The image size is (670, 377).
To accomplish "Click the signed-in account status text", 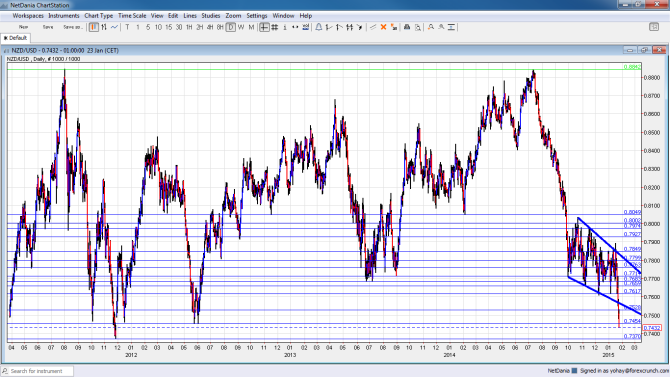I will [x=624, y=371].
